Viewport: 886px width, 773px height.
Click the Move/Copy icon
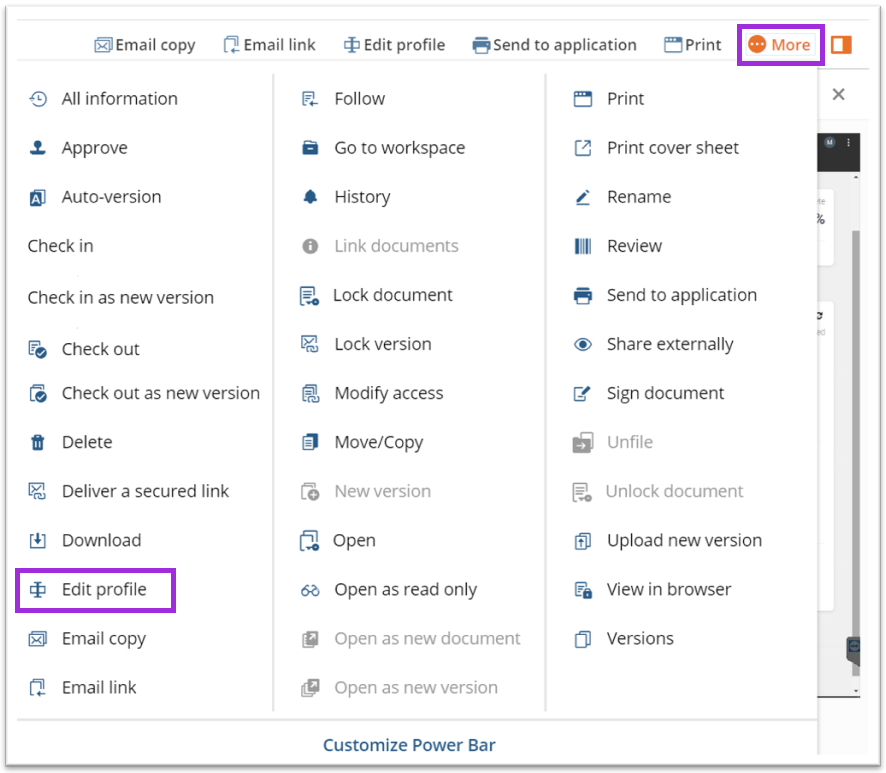click(x=310, y=442)
